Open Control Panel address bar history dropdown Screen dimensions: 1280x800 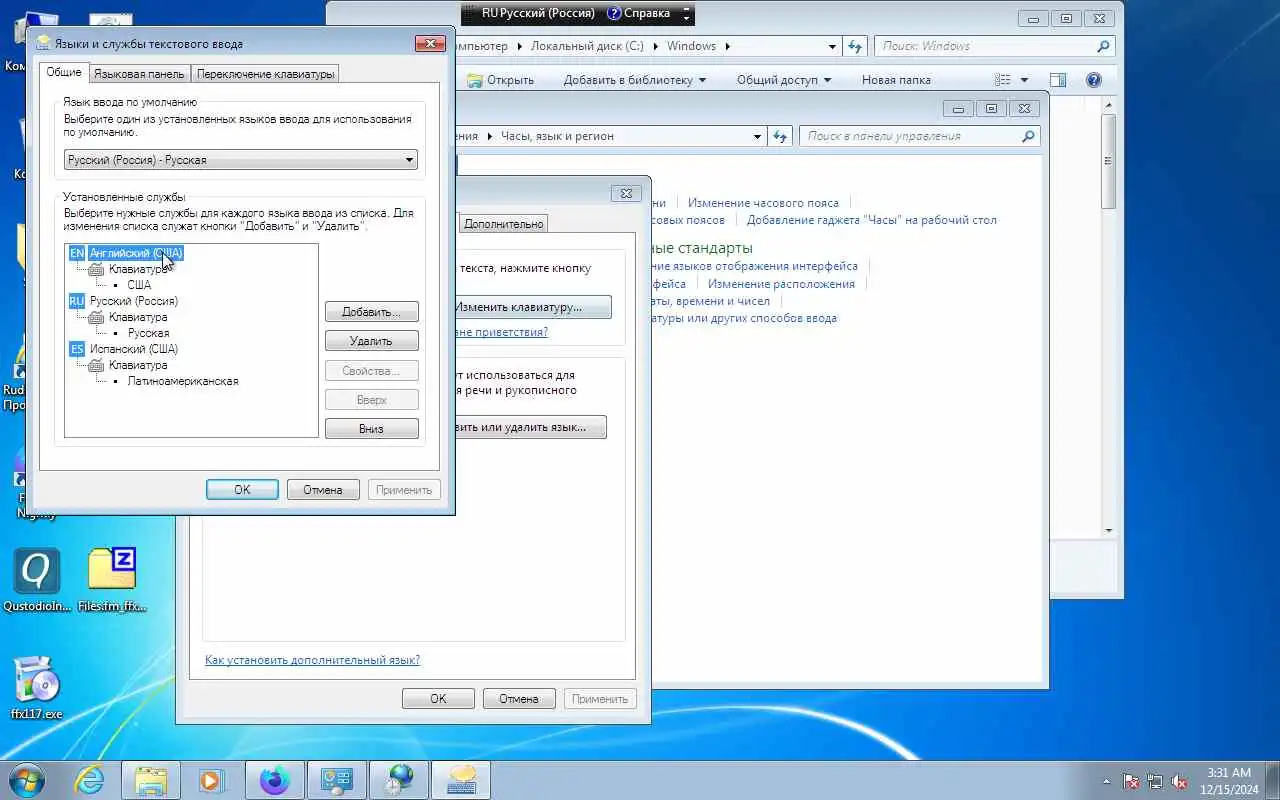(758, 136)
